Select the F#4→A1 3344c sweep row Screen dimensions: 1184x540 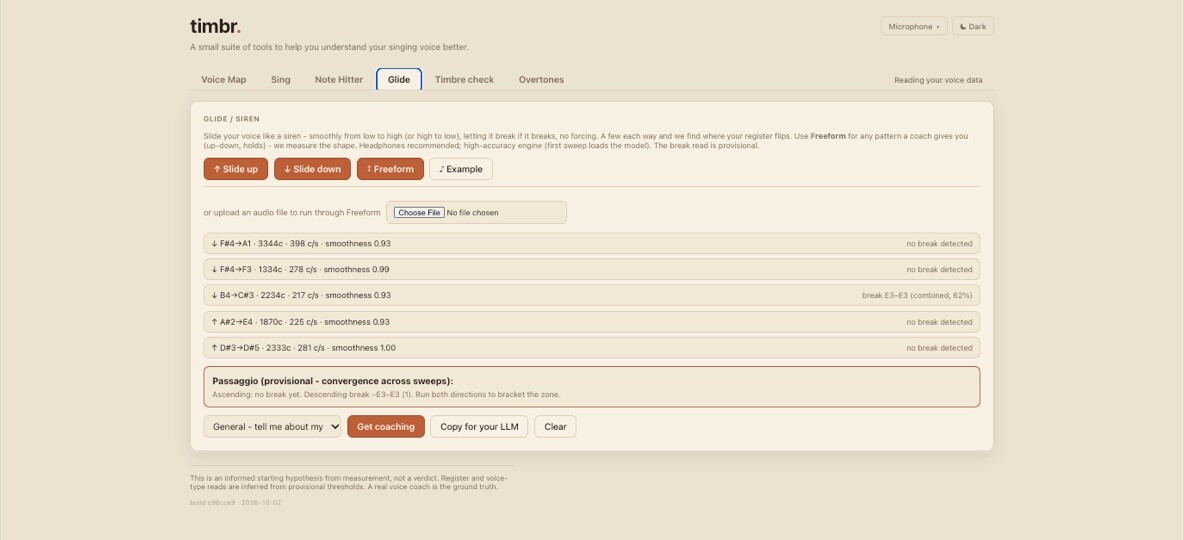click(x=591, y=243)
